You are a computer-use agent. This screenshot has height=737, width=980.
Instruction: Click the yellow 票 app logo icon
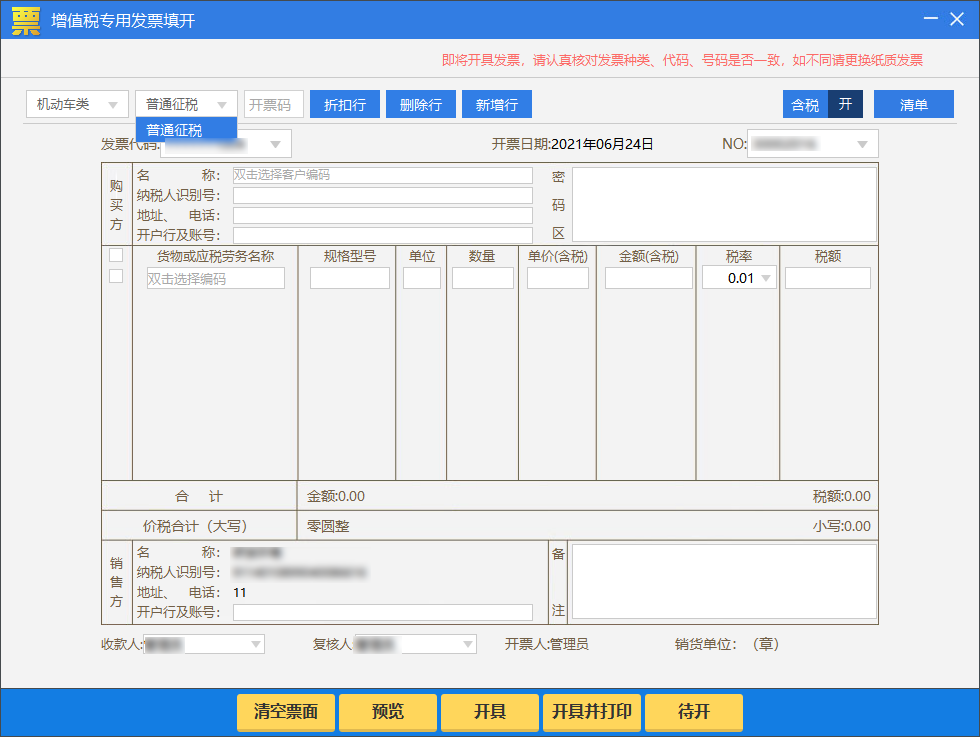(26, 20)
